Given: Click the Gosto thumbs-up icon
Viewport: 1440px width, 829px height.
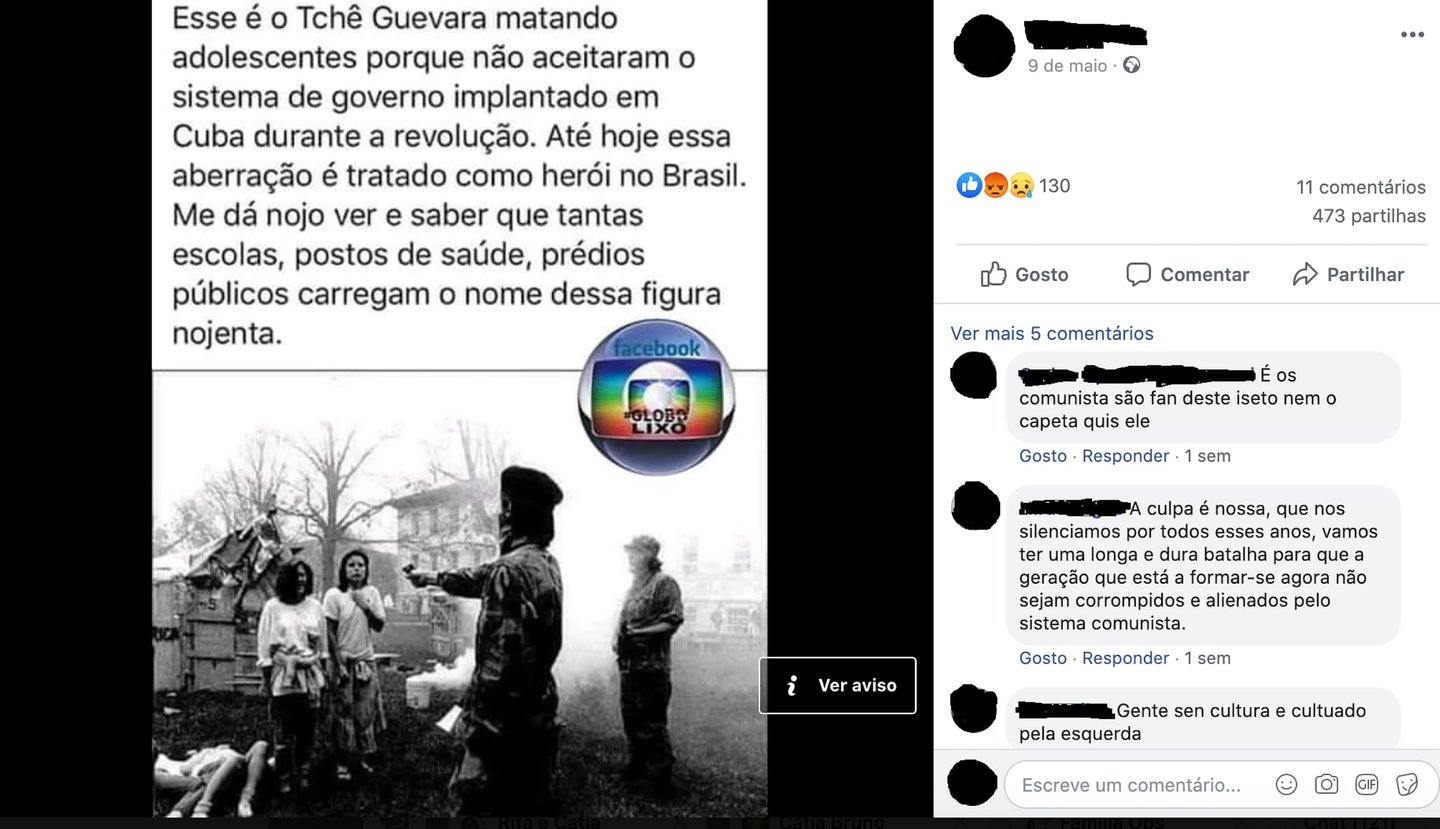Looking at the screenshot, I should click(x=993, y=274).
